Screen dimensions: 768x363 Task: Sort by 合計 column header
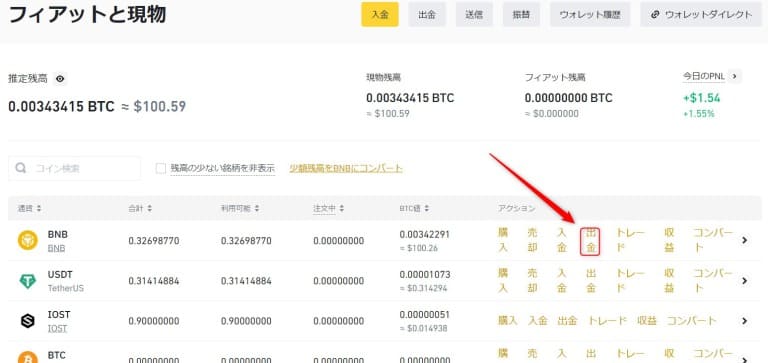140,208
